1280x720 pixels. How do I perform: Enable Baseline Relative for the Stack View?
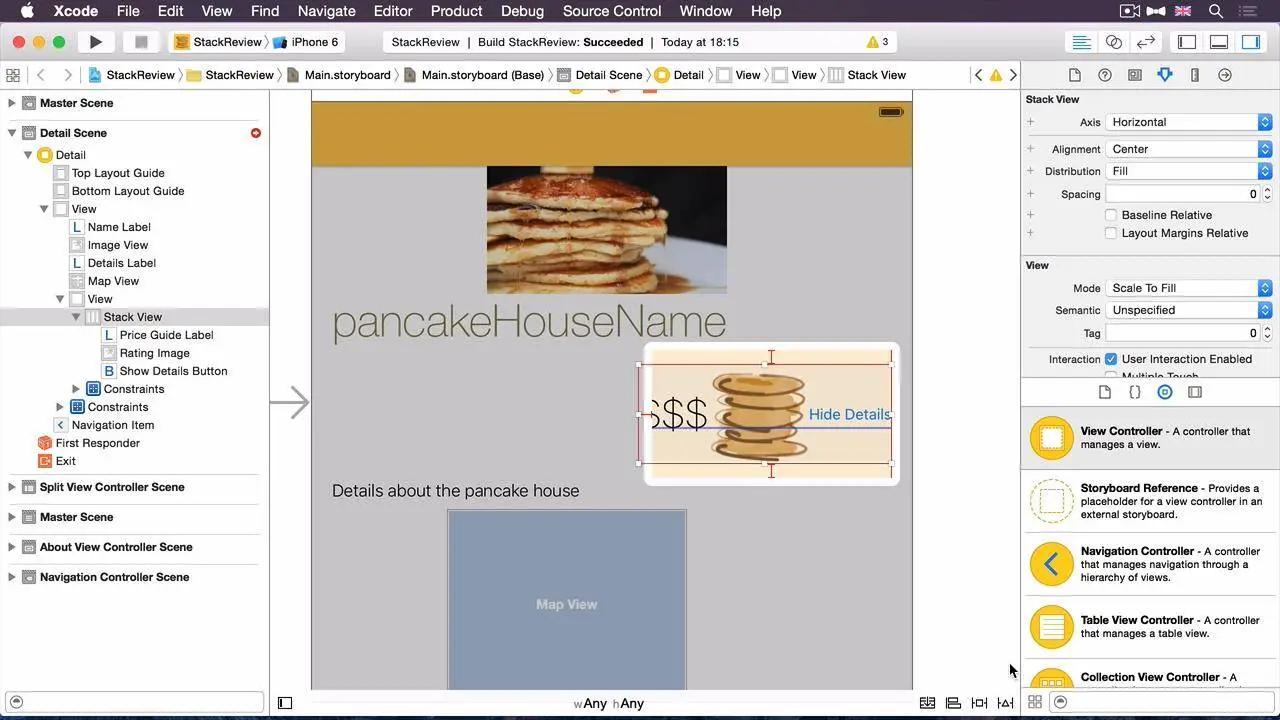[x=1110, y=214]
